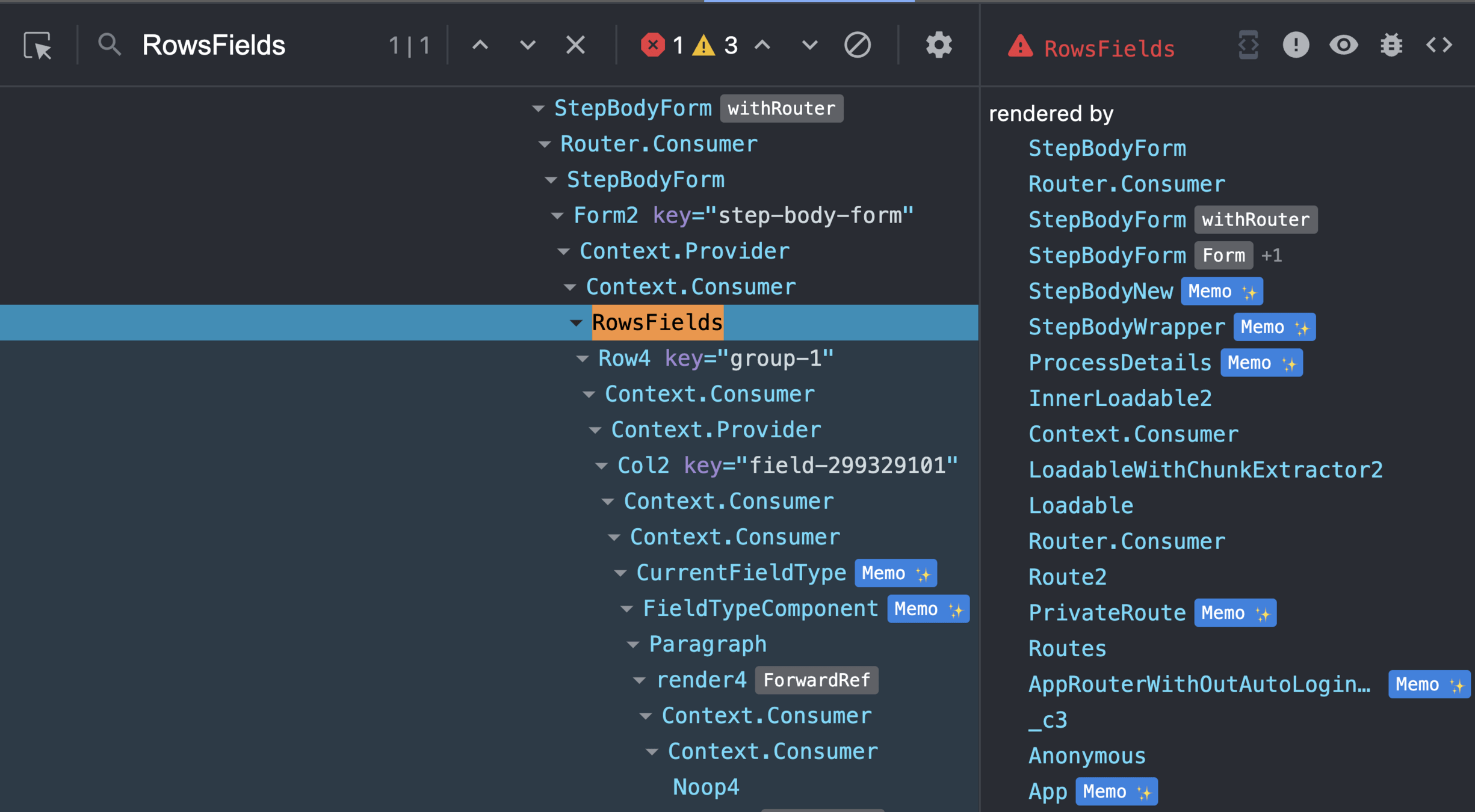1475x812 pixels.
Task: Log component data with bug icon
Action: point(1391,45)
